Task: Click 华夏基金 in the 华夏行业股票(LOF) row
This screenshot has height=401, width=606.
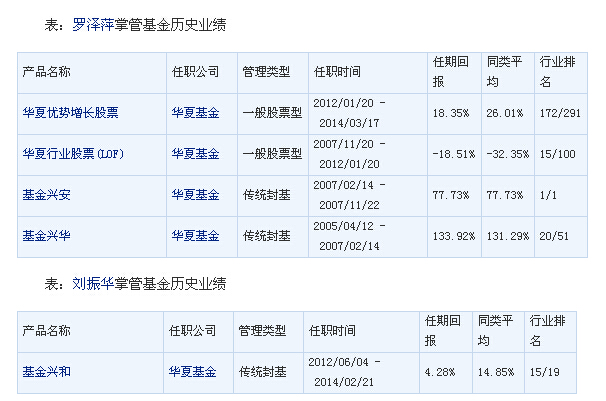Action: (196, 154)
